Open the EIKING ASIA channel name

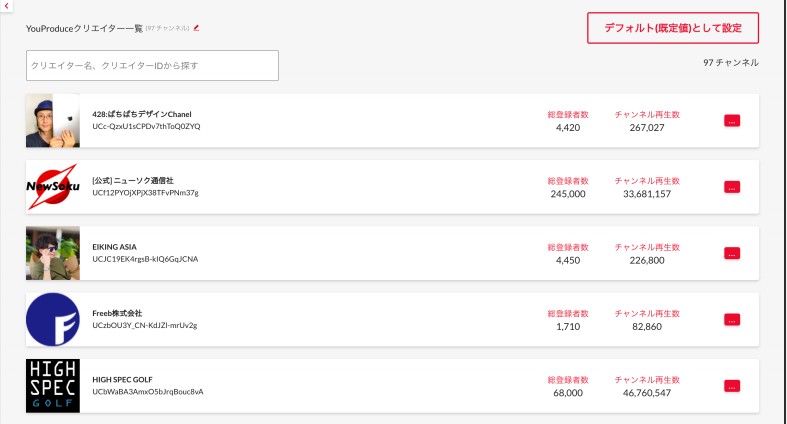pyautogui.click(x=114, y=247)
